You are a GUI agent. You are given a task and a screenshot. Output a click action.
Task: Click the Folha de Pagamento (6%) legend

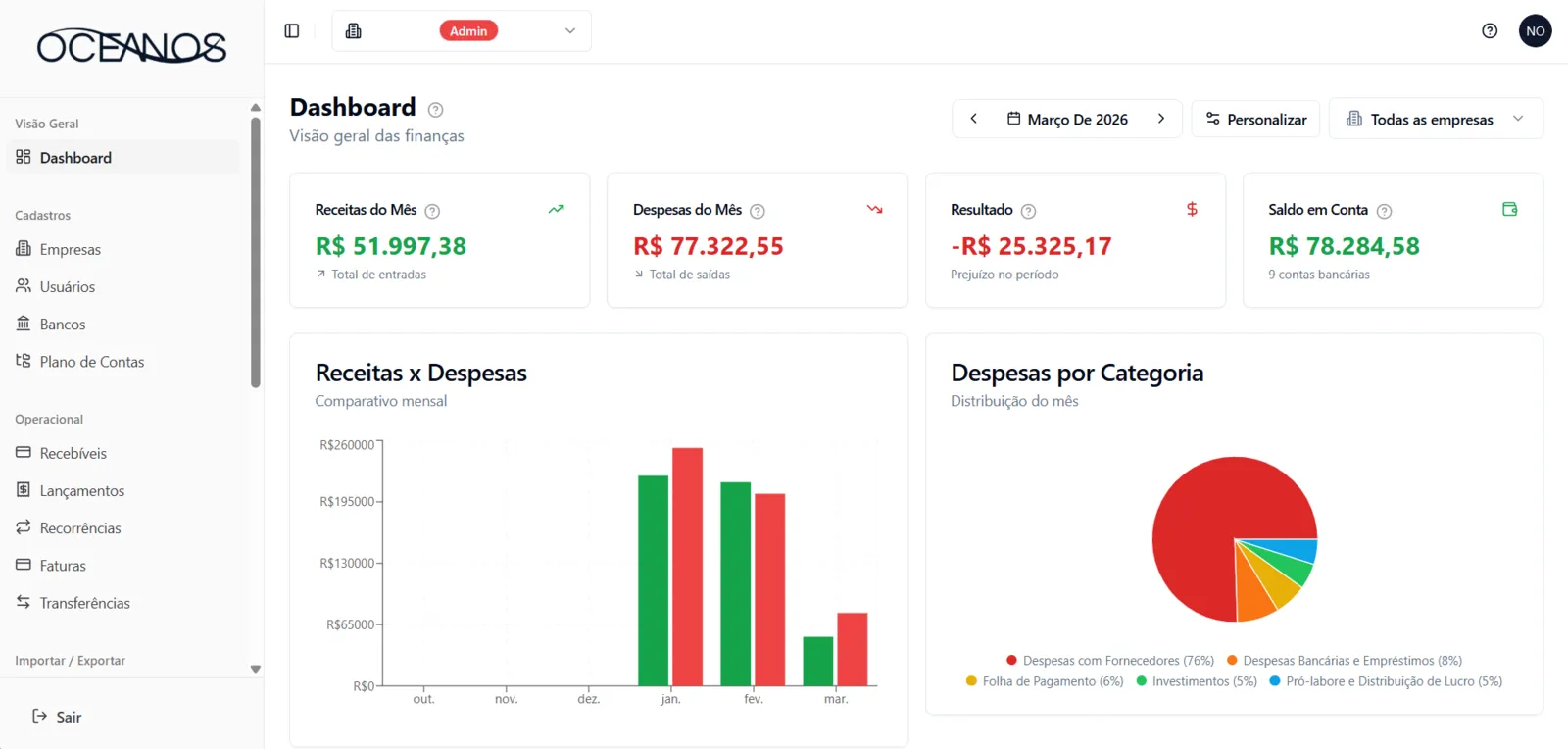coord(1045,681)
